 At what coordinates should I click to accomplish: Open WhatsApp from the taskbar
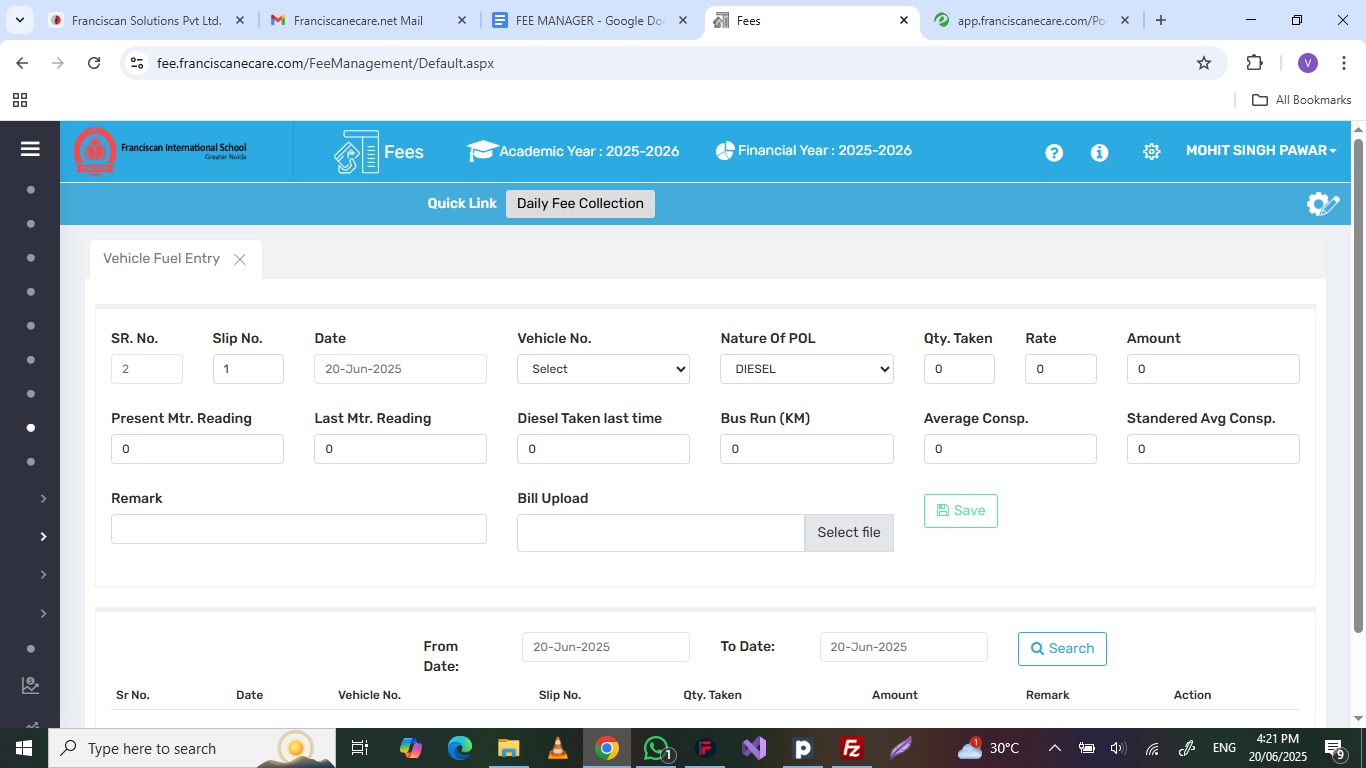pos(656,748)
